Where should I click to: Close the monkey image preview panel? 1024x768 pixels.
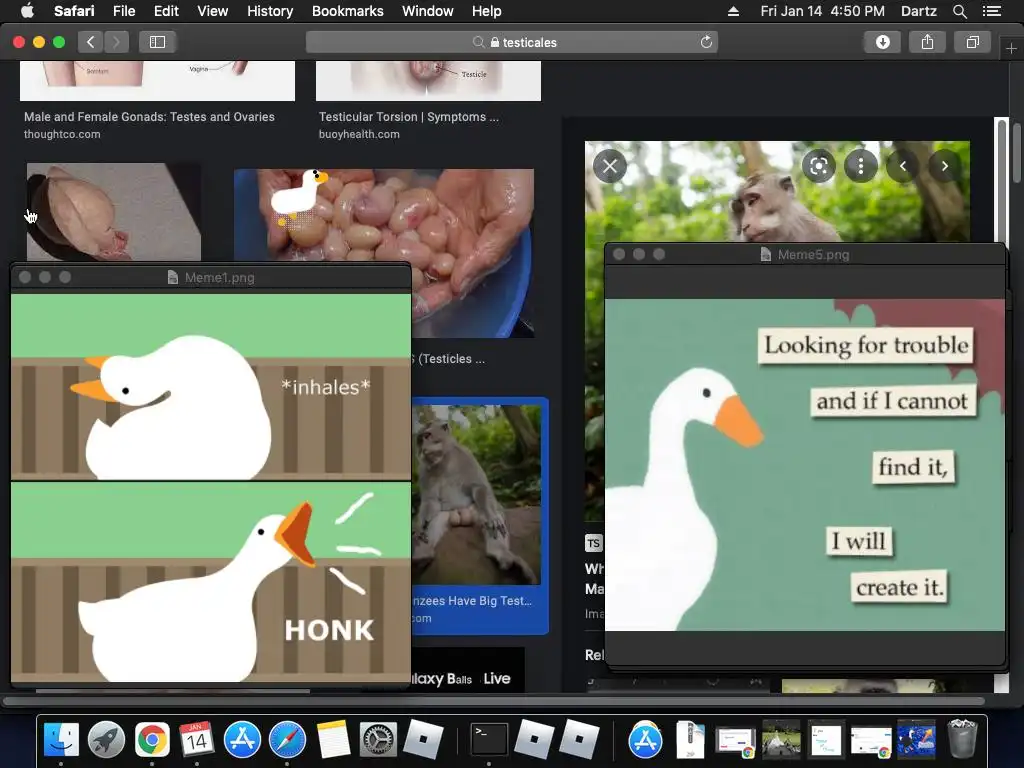[x=610, y=166]
